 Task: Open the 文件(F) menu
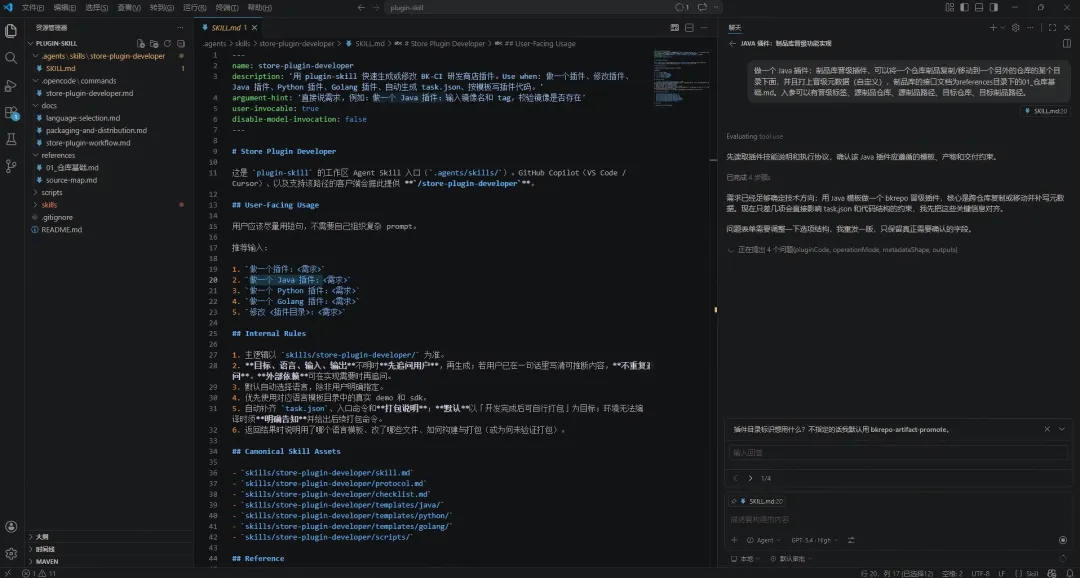32,8
